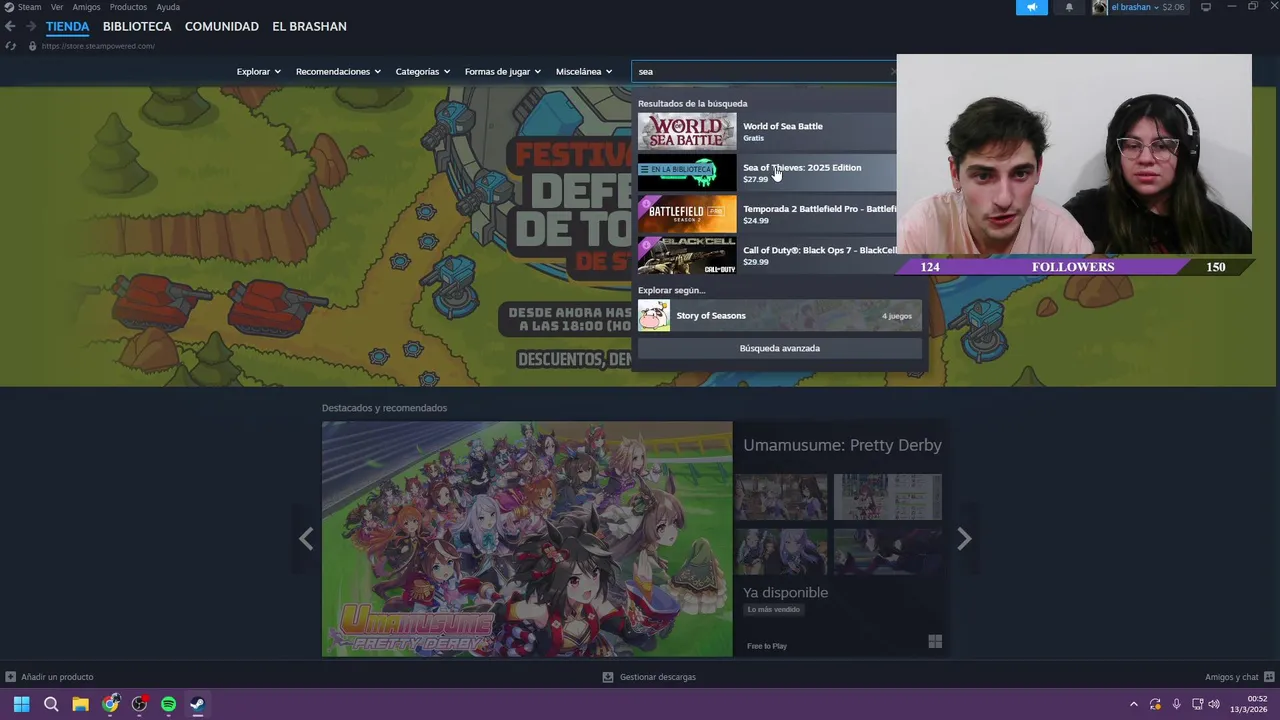1280x720 pixels.
Task: Switch to the COMUNIDAD tab
Action: 222,27
